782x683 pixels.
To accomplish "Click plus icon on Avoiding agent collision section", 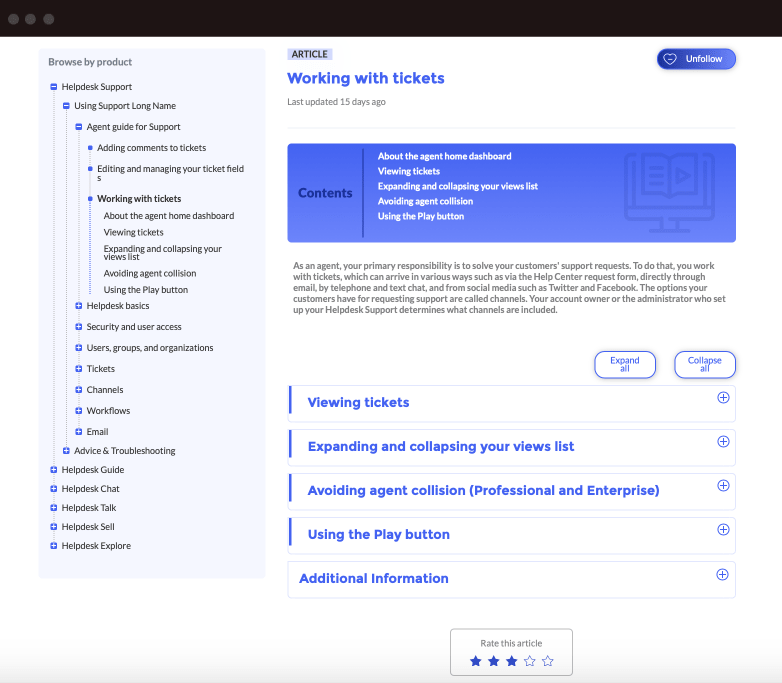I will click(723, 485).
